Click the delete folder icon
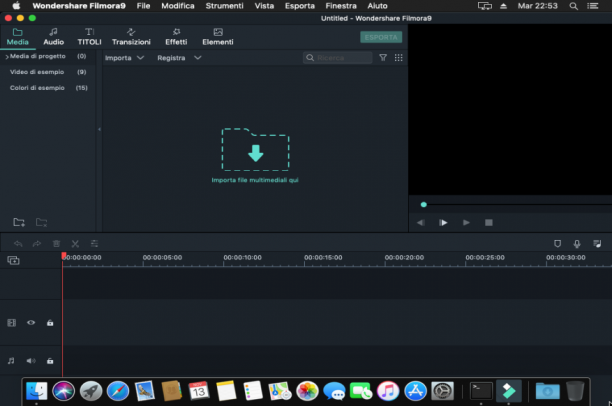This screenshot has width=612, height=406. 41,223
